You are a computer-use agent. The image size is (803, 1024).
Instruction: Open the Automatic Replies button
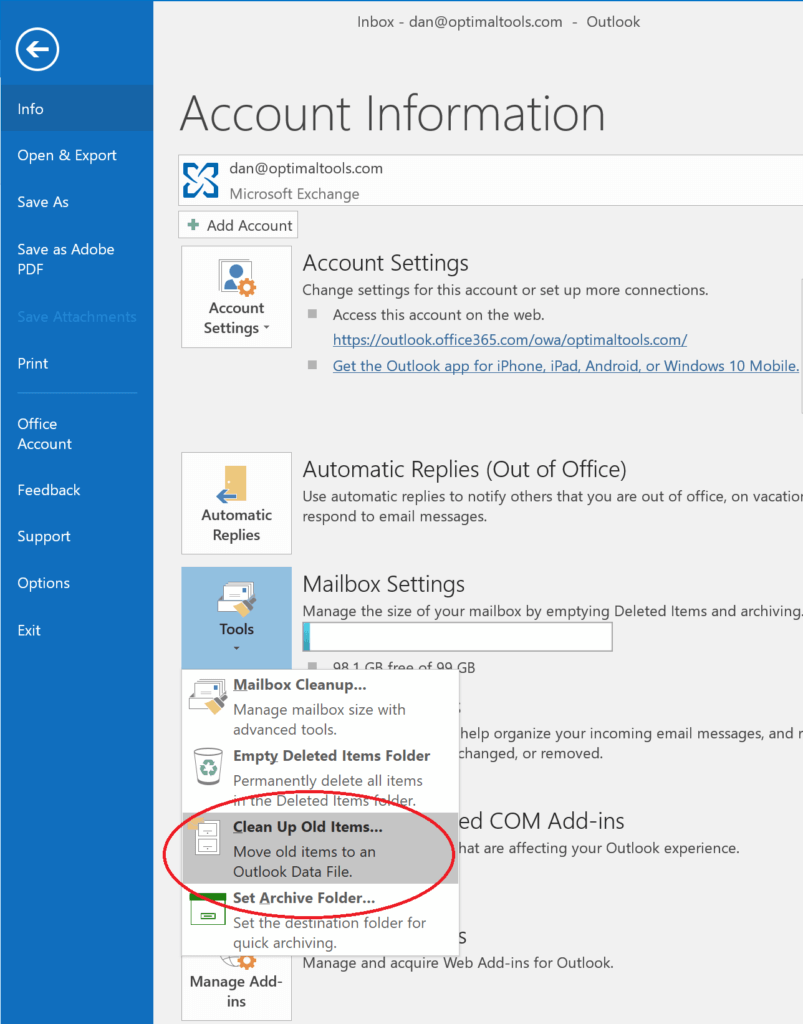click(x=236, y=504)
